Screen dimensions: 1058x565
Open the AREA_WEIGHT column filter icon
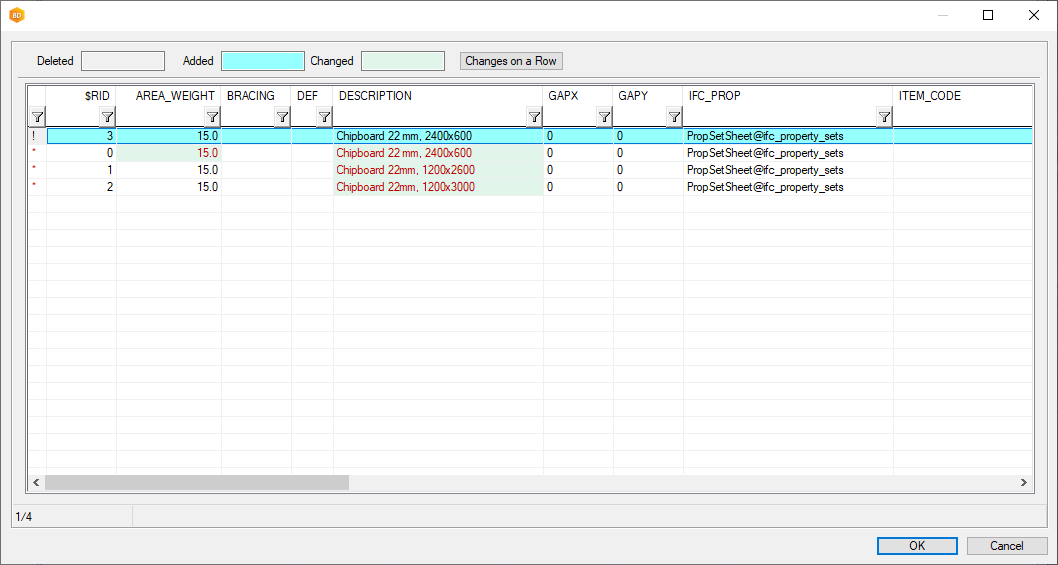coord(212,117)
